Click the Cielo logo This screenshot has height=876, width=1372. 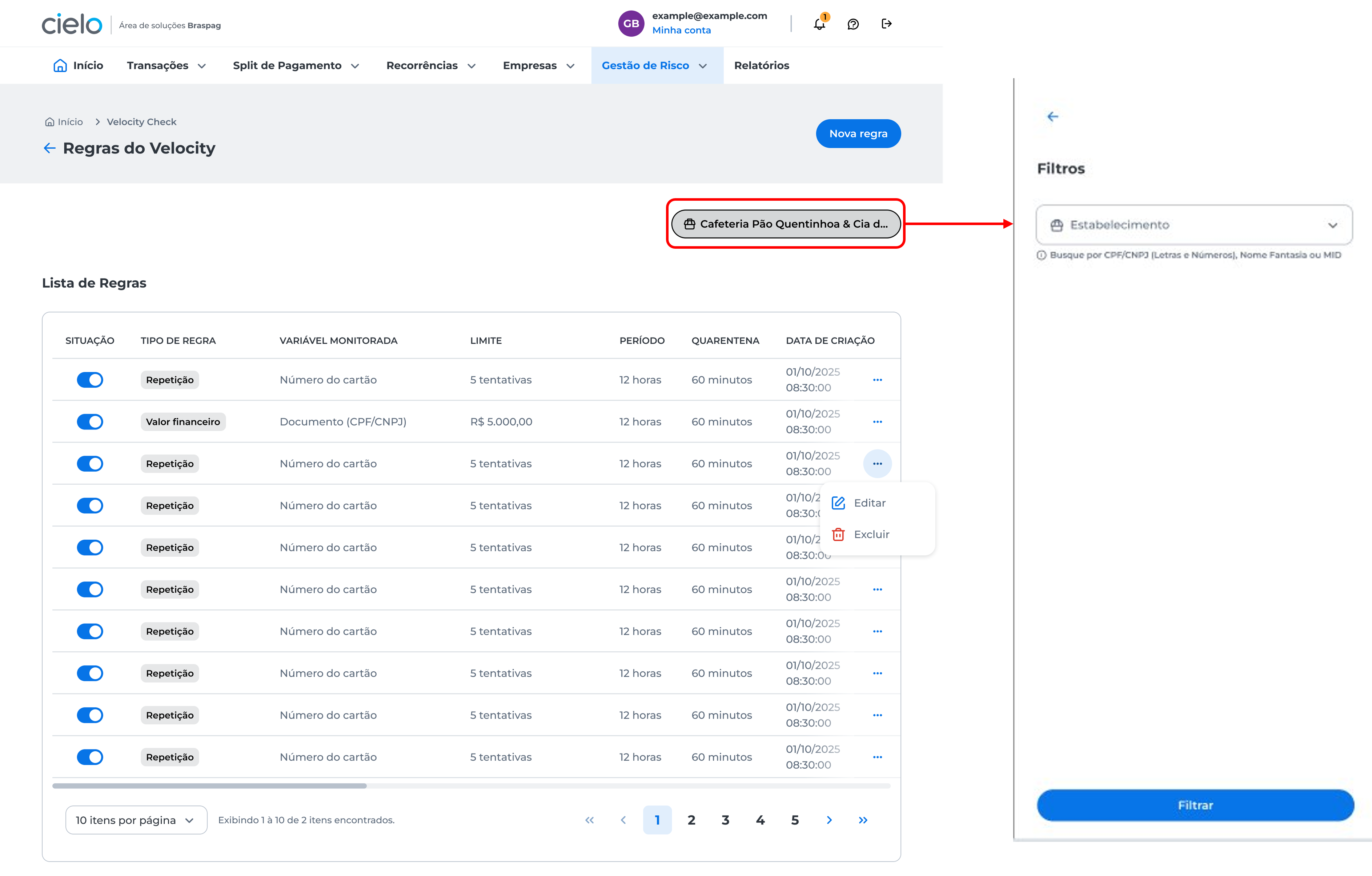pos(71,23)
